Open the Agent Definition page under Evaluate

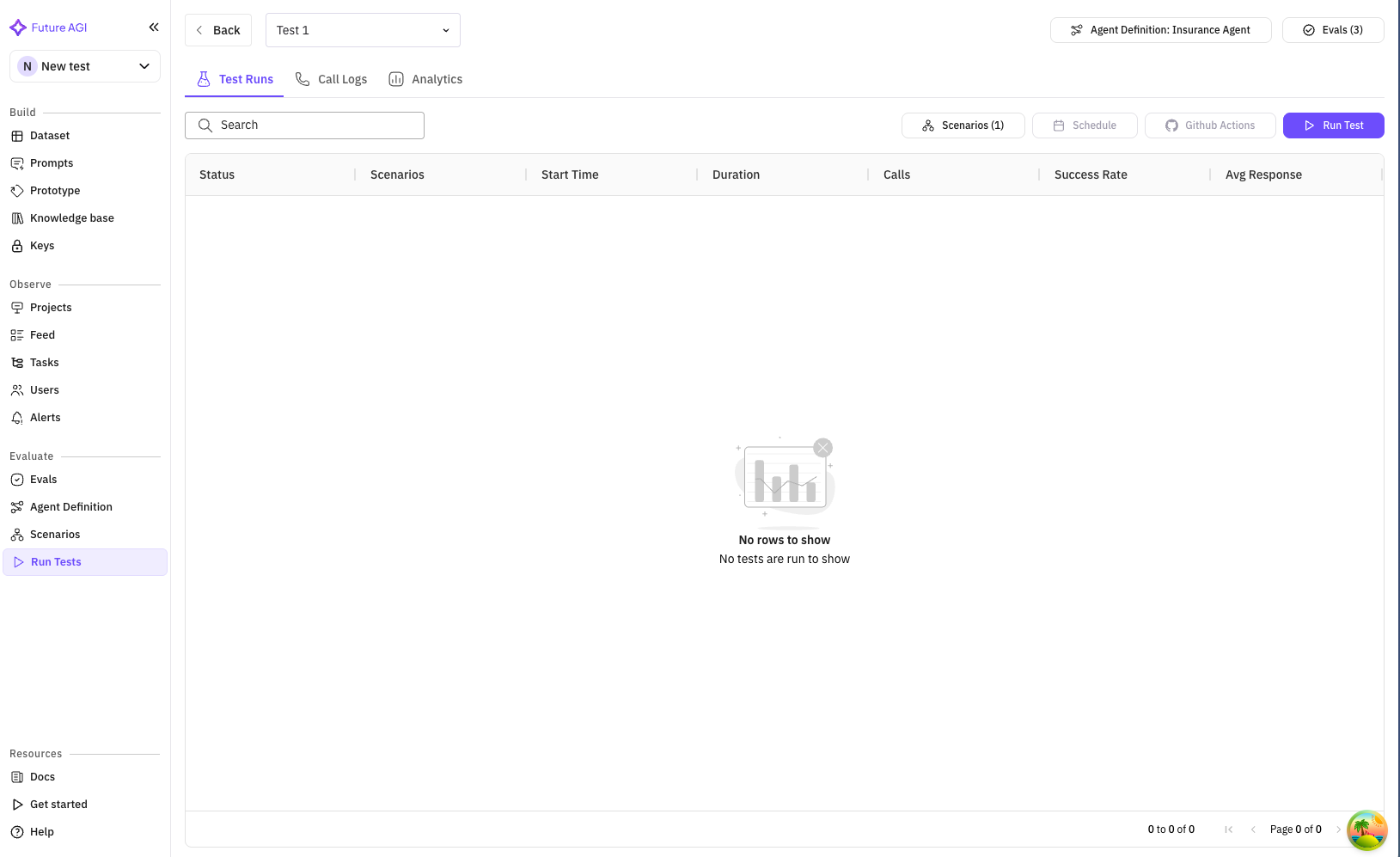pyautogui.click(x=71, y=506)
